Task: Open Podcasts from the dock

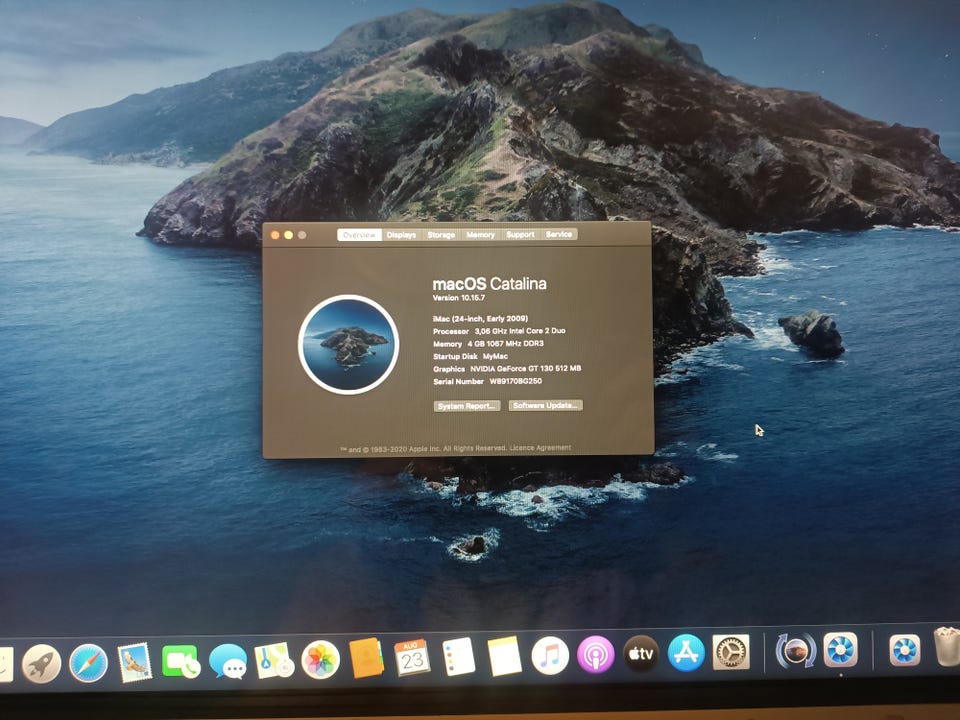Action: tap(596, 654)
